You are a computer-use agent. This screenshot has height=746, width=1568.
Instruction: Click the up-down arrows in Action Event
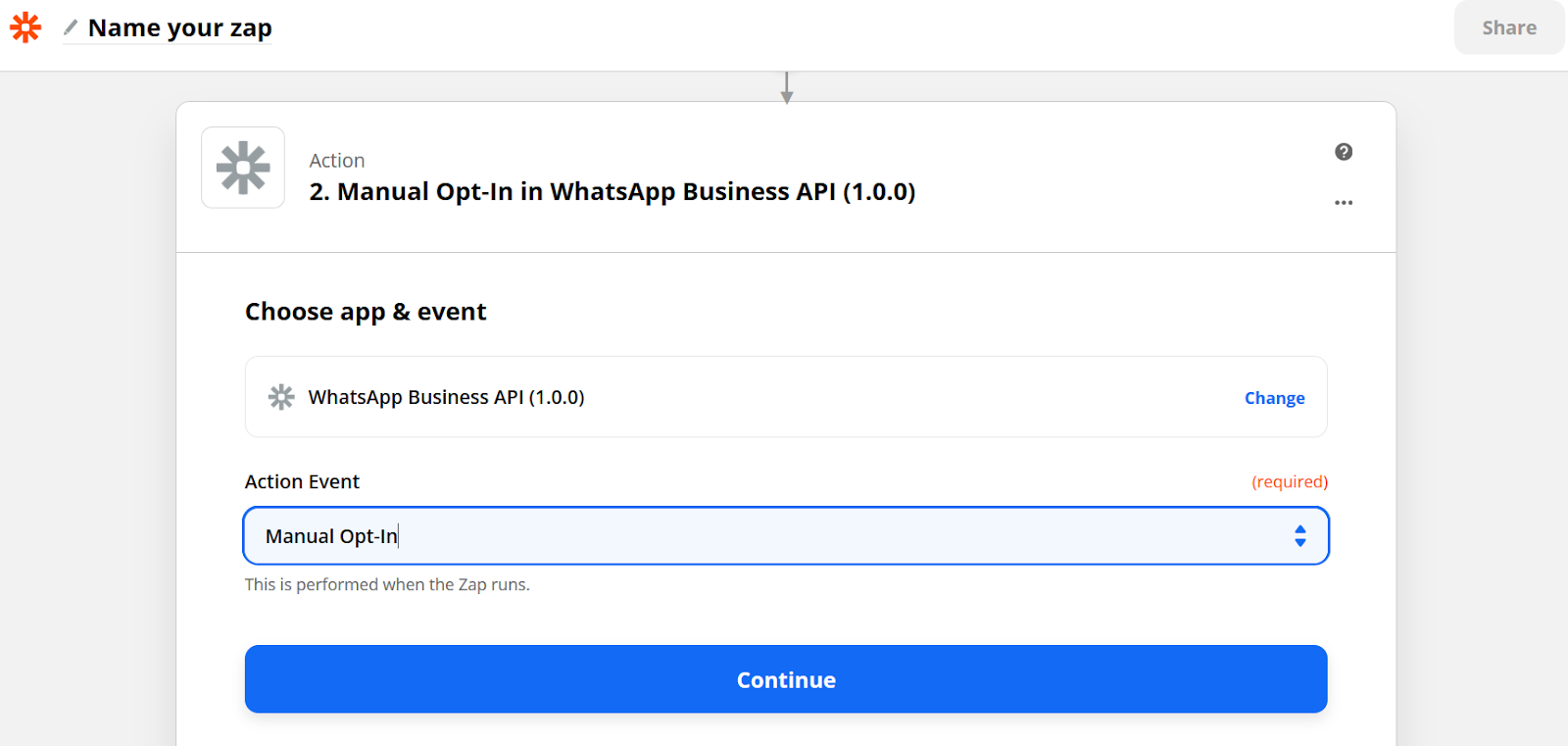[x=1300, y=536]
